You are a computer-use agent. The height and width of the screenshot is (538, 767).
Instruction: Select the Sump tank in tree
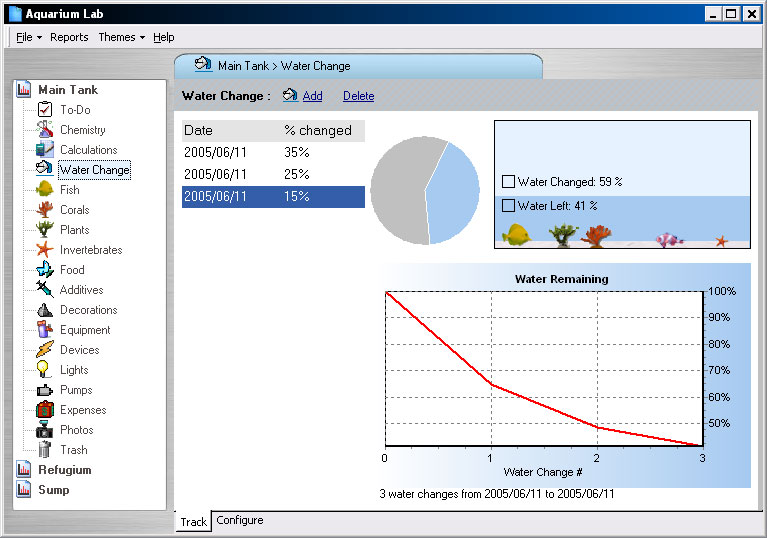tap(53, 490)
